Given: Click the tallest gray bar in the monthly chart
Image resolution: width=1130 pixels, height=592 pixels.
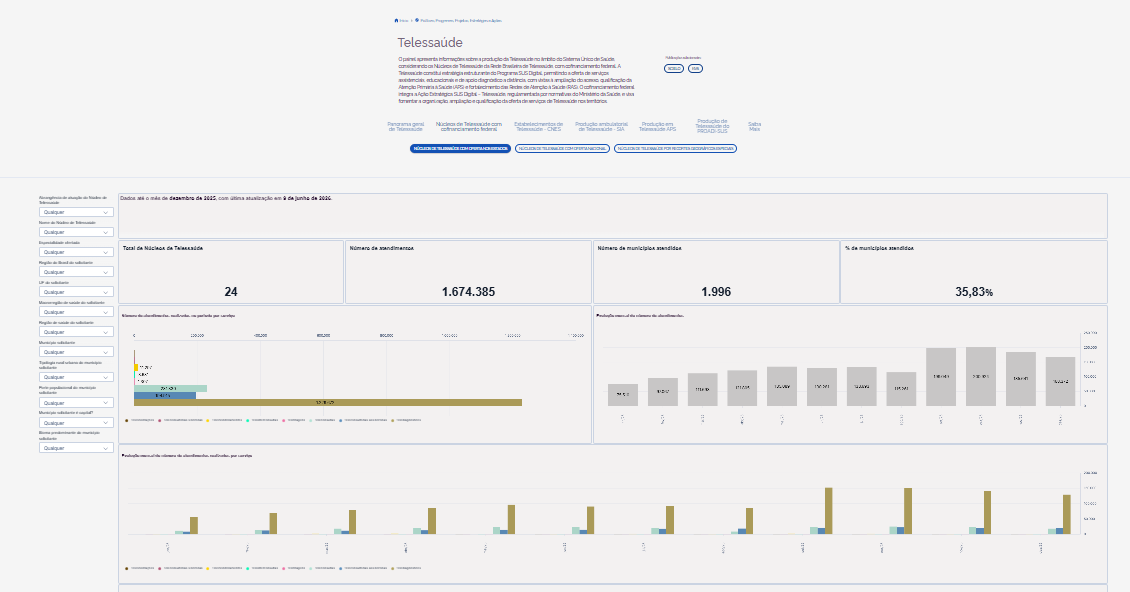Looking at the screenshot, I should pos(981,376).
